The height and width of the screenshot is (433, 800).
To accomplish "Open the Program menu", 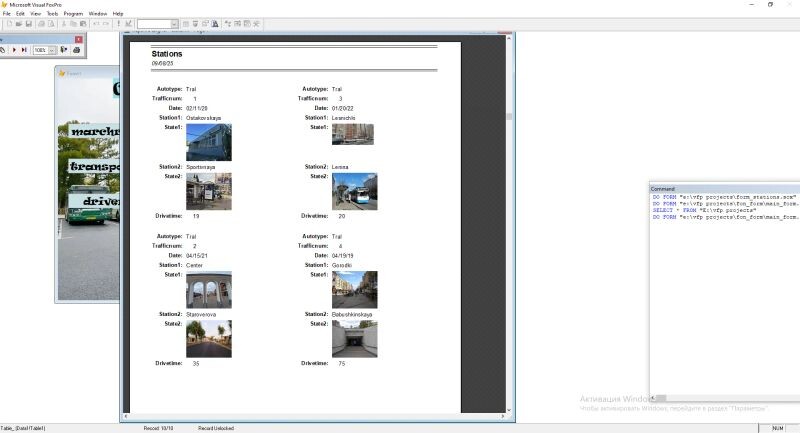I will 73,13.
